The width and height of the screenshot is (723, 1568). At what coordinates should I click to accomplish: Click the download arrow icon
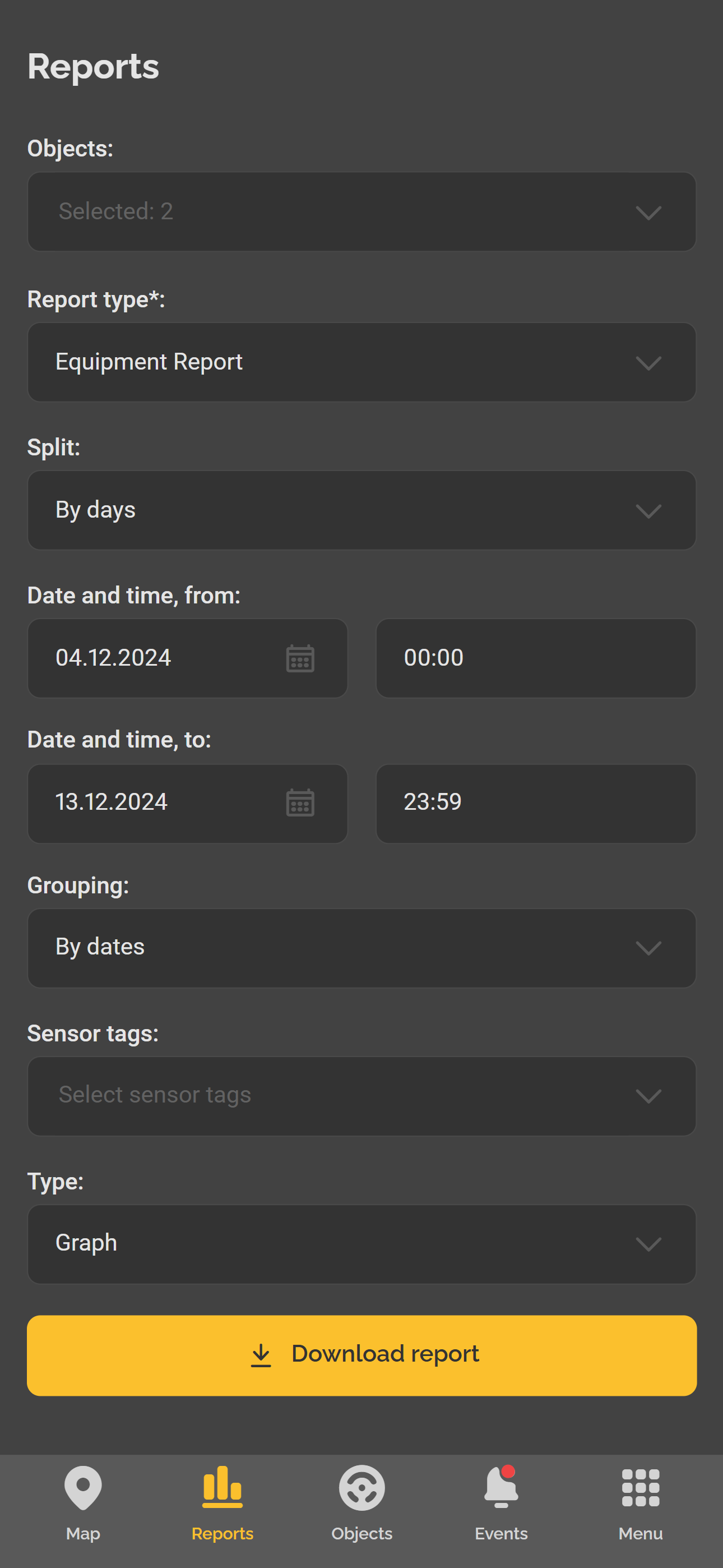click(x=261, y=1355)
